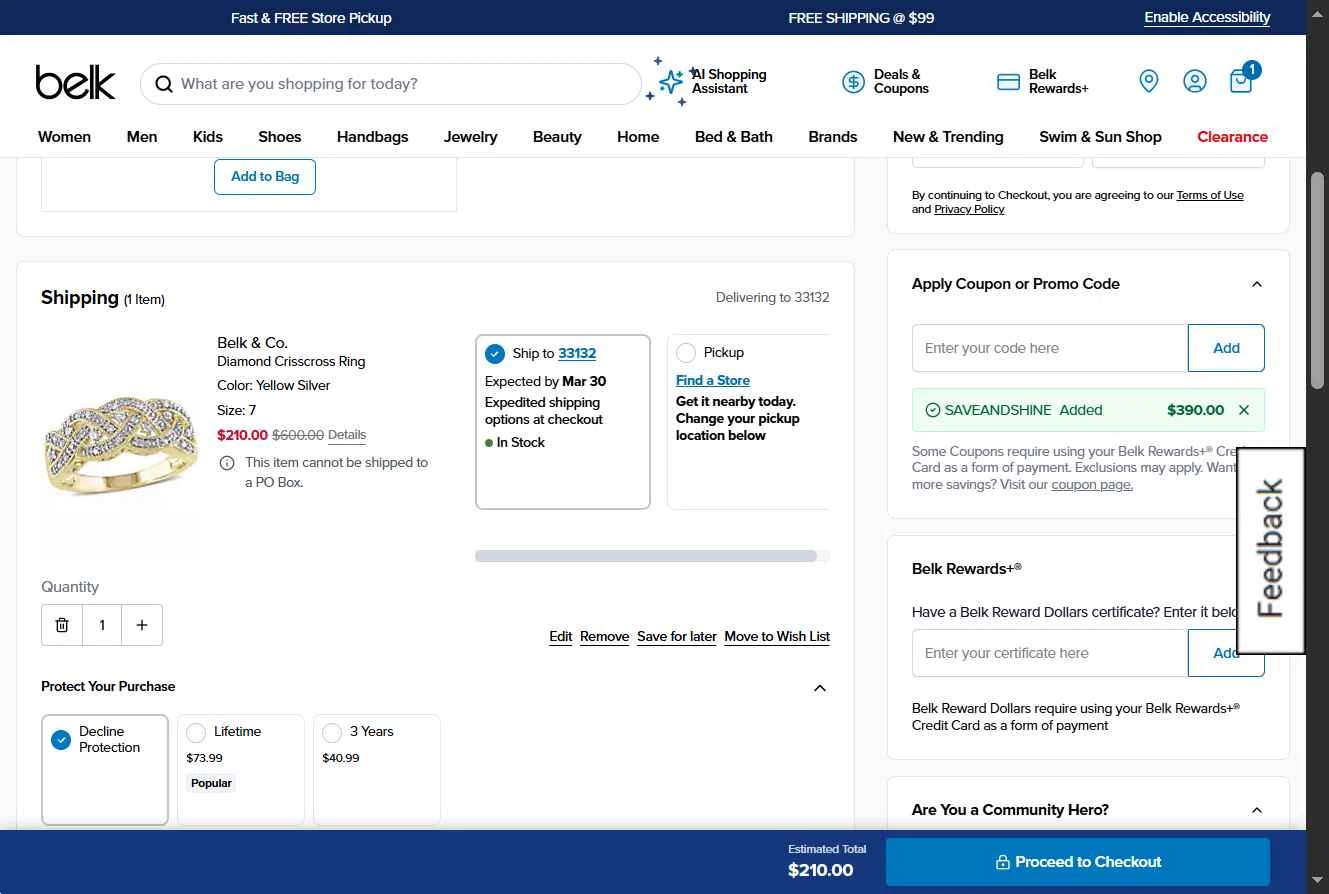Screen dimensions: 1329x894
Task: Click the Proceed to Checkout button
Action: point(1078,862)
